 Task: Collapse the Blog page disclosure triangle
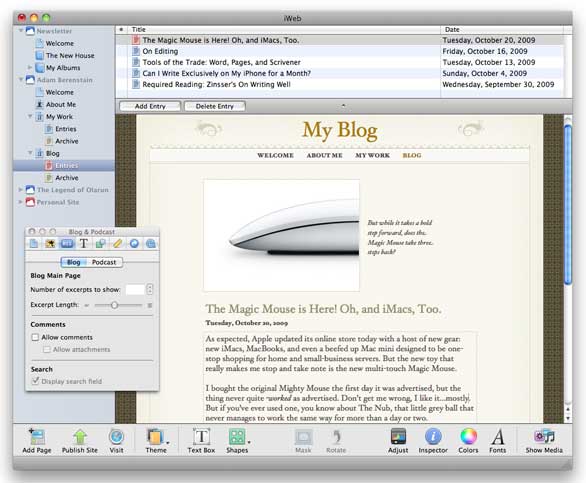30,153
